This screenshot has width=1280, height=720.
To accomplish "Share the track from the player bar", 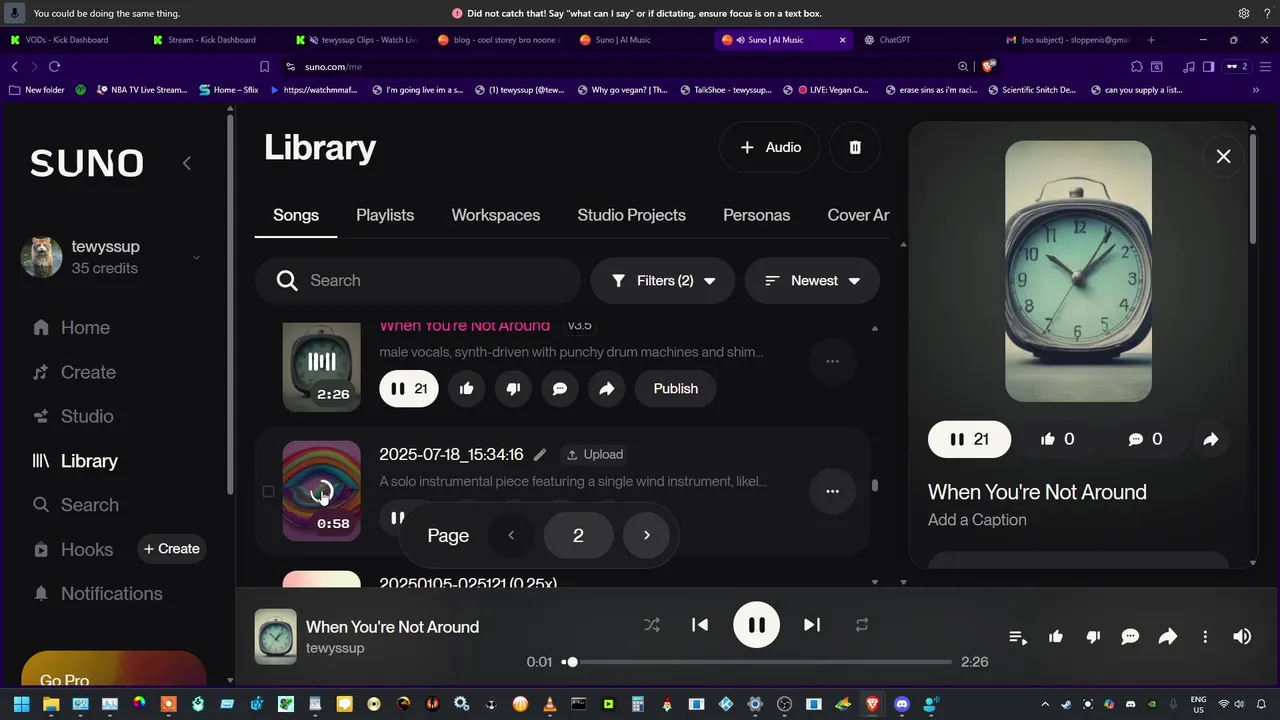I will click(x=1168, y=637).
